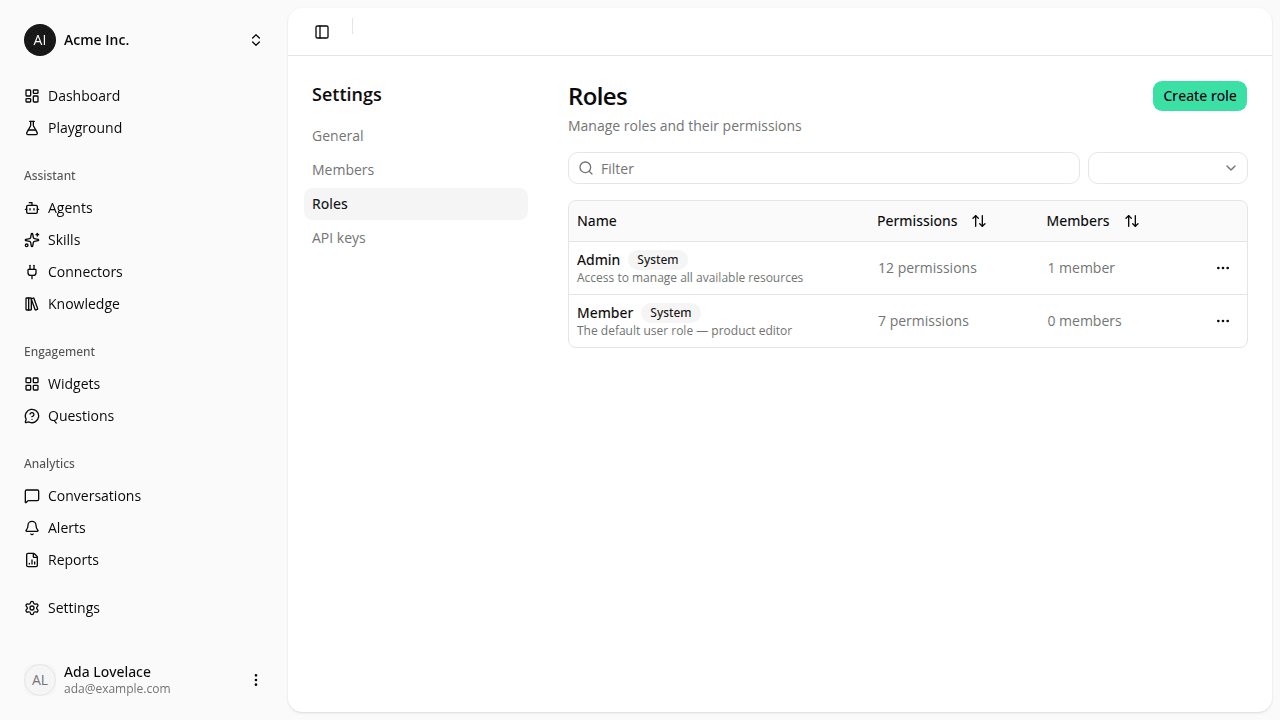Open the empty dropdown beside Filter
Image resolution: width=1280 pixels, height=720 pixels.
1168,168
